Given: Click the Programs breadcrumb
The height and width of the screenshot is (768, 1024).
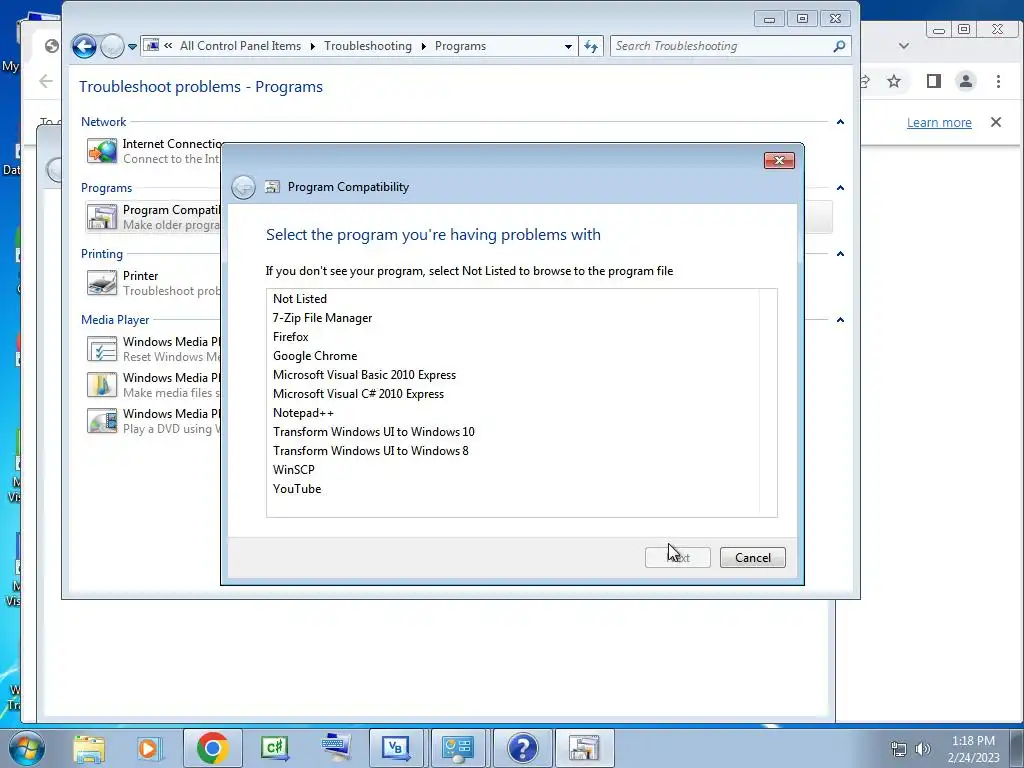Looking at the screenshot, I should pyautogui.click(x=460, y=46).
